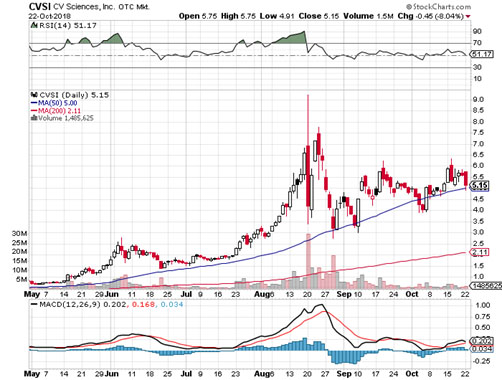
Task: Click the Volume 1.5M header value
Action: point(368,16)
